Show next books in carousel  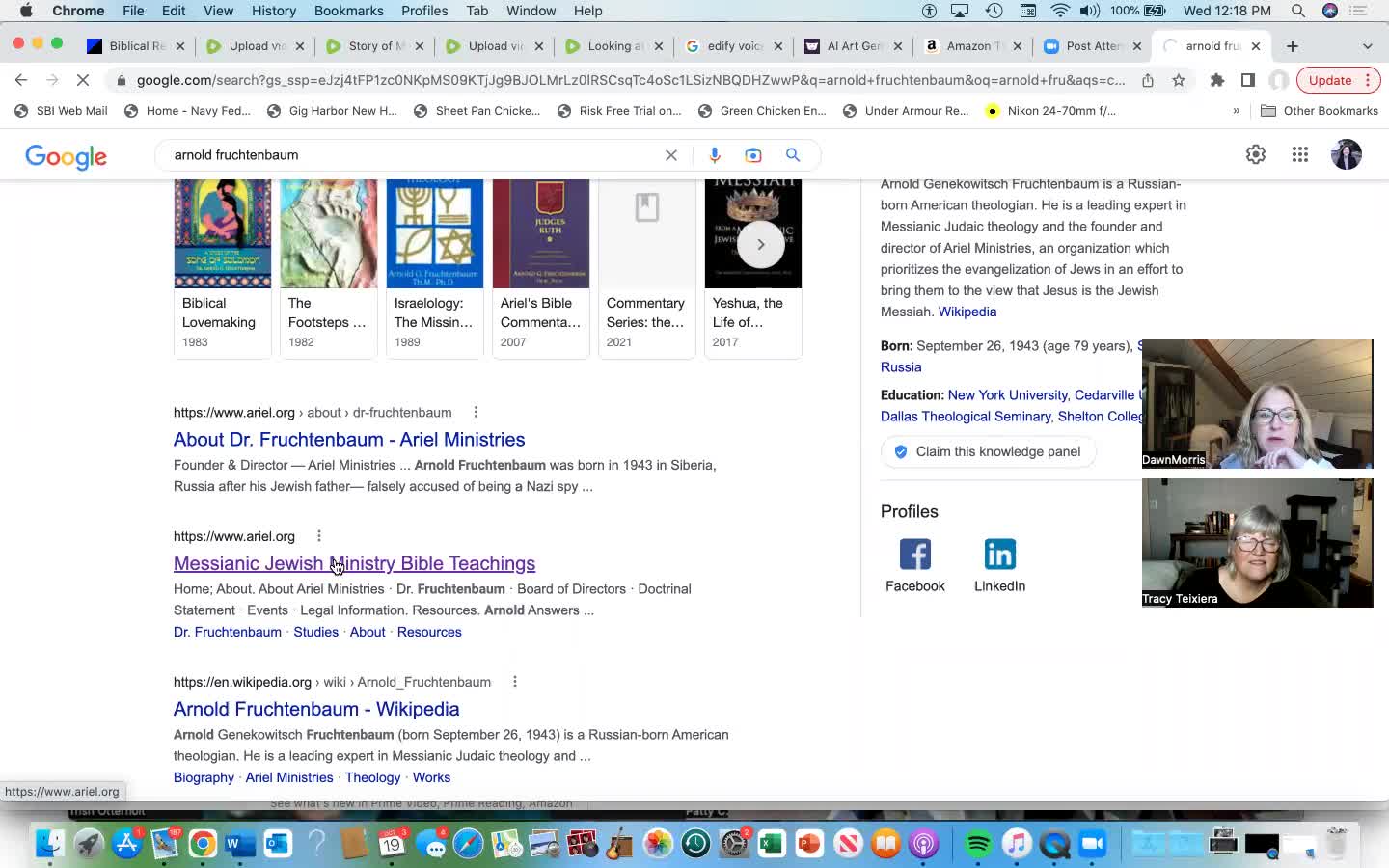tap(761, 245)
